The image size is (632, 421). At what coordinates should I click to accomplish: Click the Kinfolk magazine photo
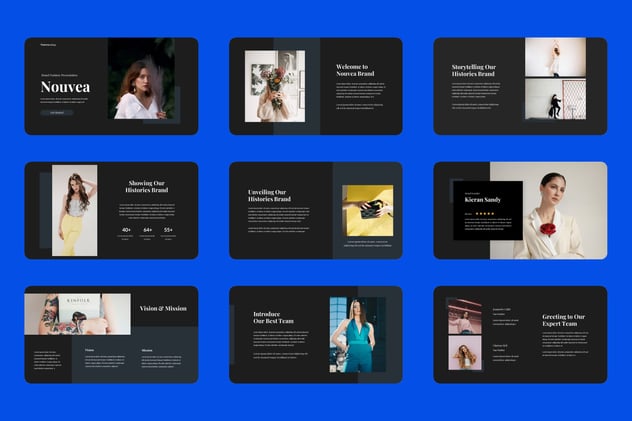pos(77,314)
